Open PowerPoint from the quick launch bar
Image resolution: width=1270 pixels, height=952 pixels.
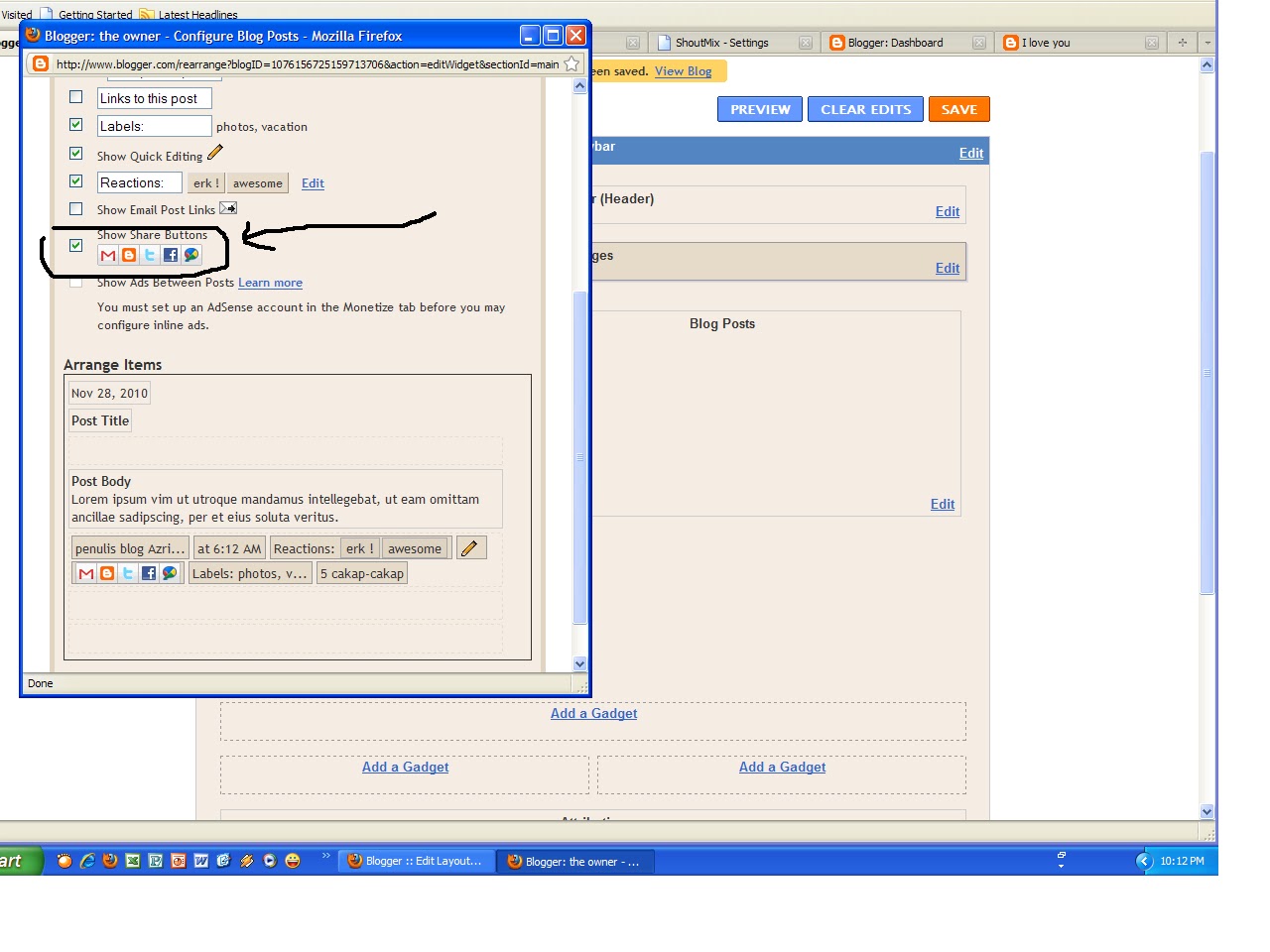point(179,861)
